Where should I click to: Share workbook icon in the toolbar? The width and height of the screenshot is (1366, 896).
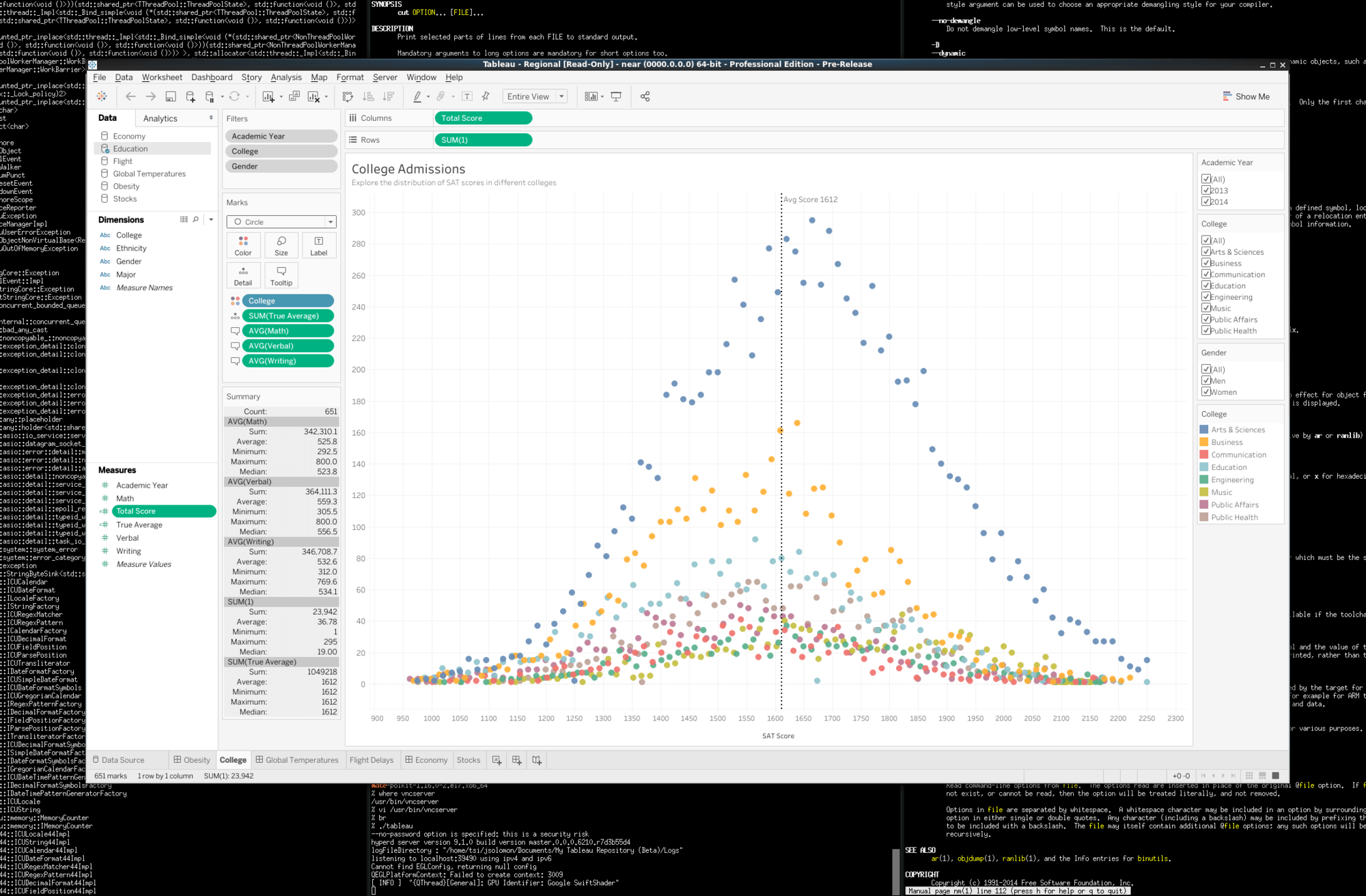645,96
